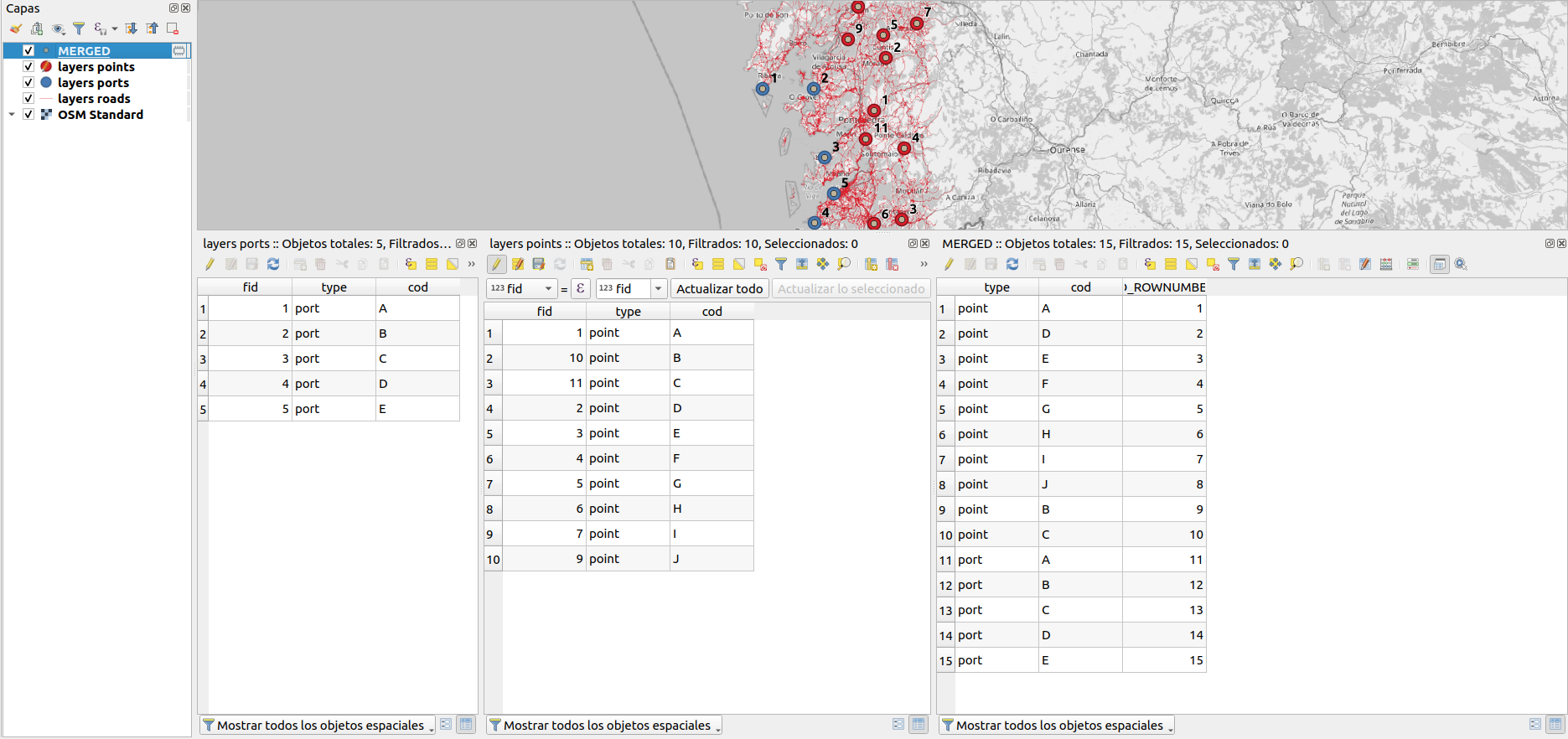Switch MERGED table to form view

tap(1535, 725)
